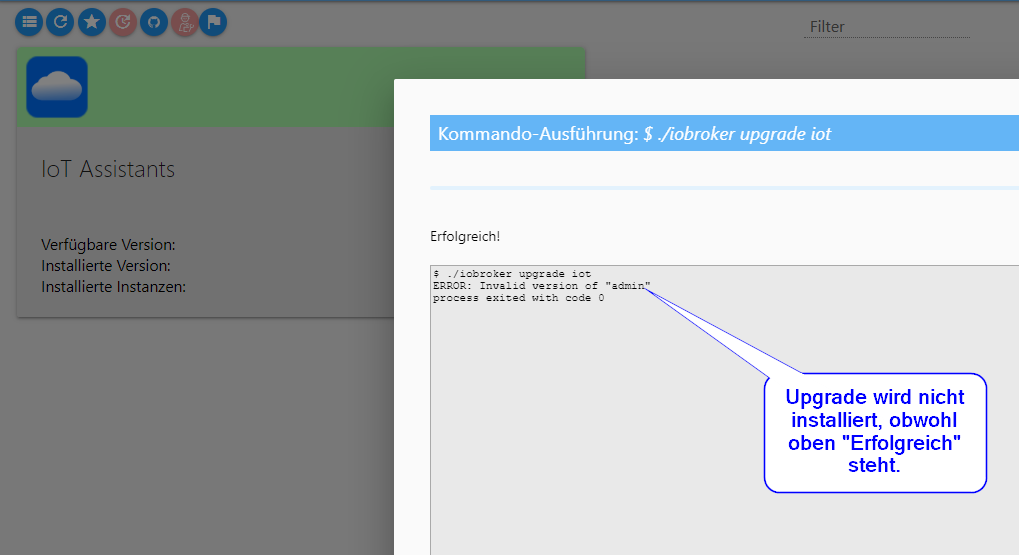The width and height of the screenshot is (1019, 555).
Task: Toggle the star favorites filter icon
Action: 92,22
